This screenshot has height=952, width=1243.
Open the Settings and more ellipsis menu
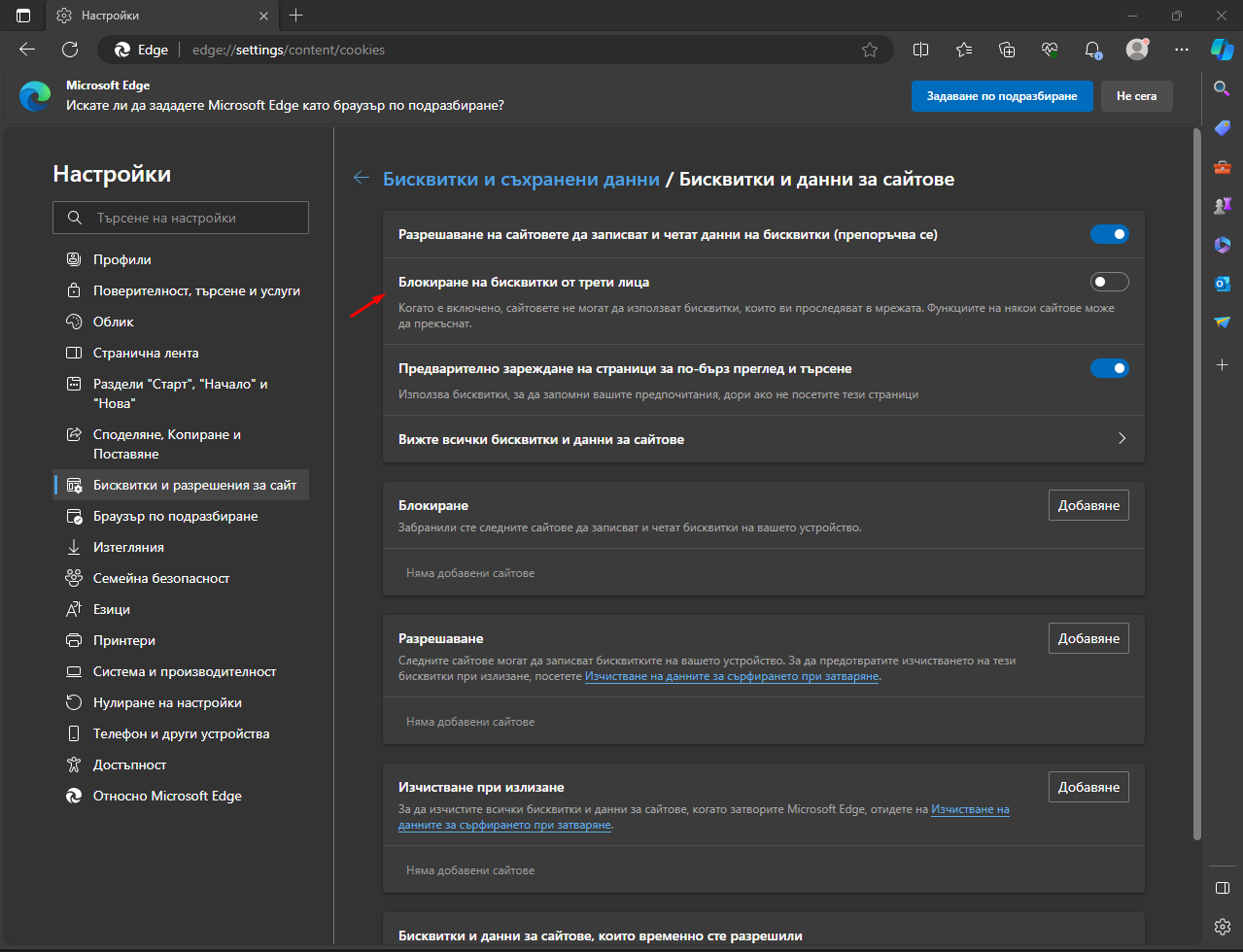click(1182, 50)
